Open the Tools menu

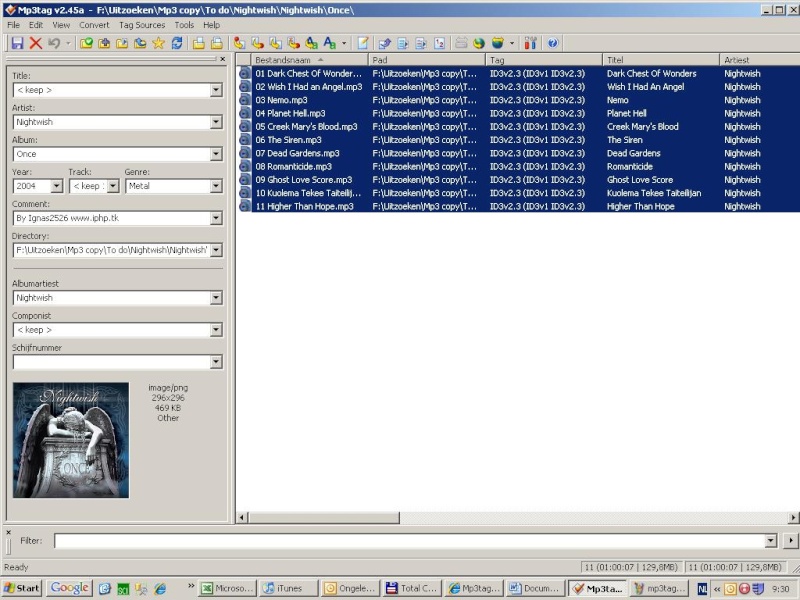pyautogui.click(x=184, y=25)
